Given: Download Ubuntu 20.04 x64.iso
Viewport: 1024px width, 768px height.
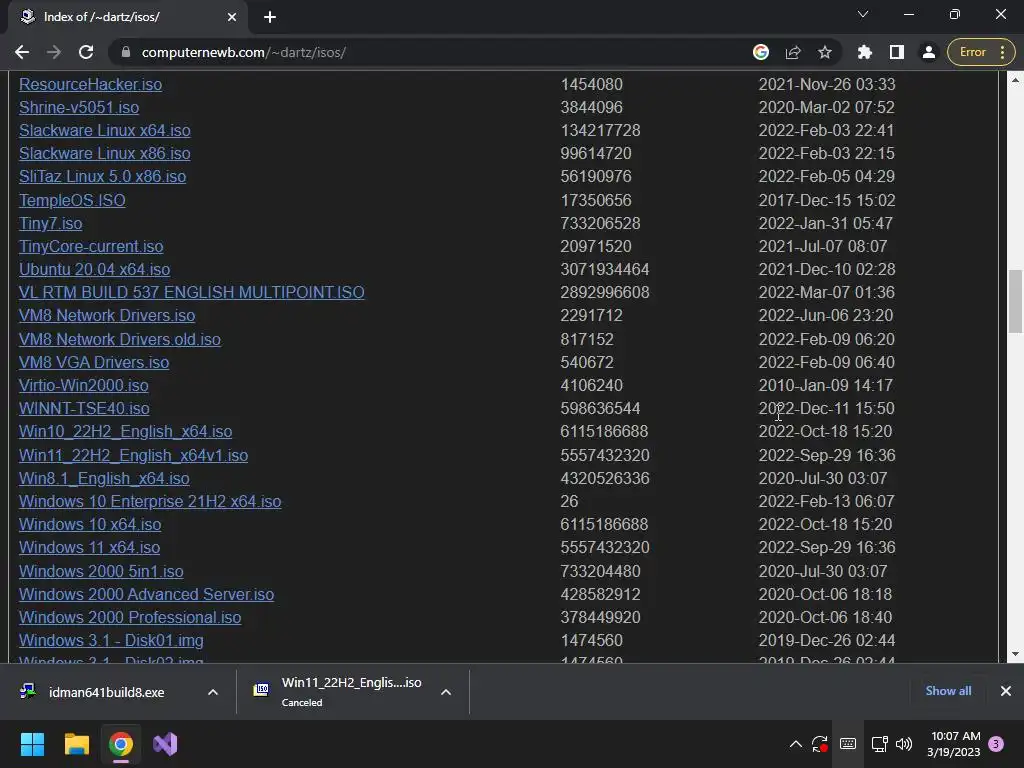Looking at the screenshot, I should point(94,269).
